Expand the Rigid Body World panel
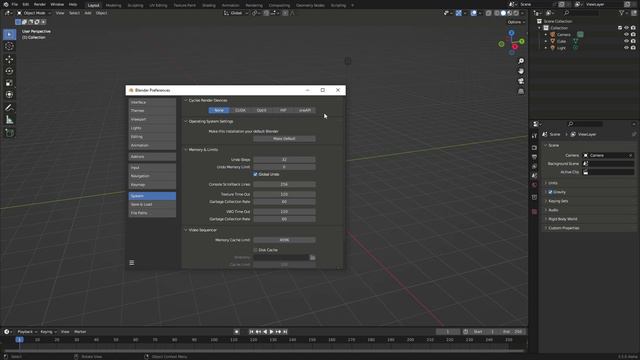Image resolution: width=640 pixels, height=360 pixels. pos(562,219)
